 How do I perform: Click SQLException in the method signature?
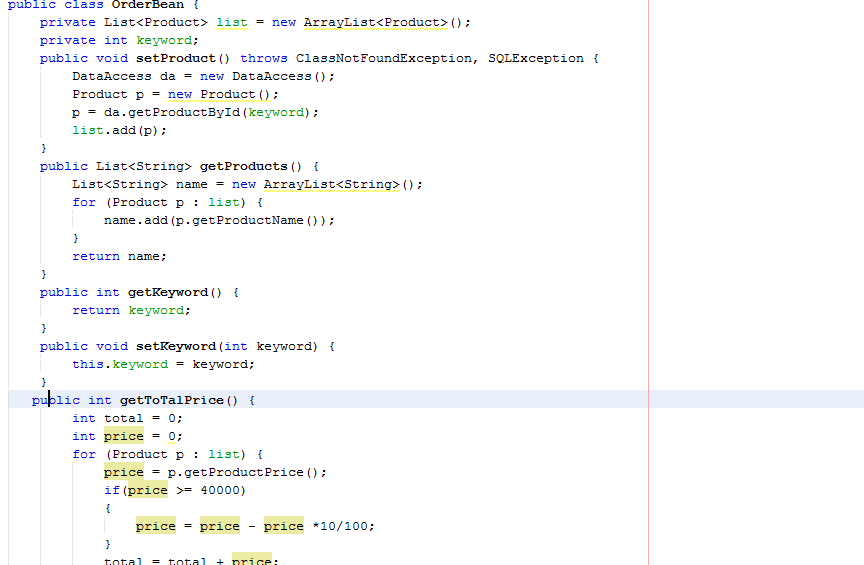pos(536,58)
